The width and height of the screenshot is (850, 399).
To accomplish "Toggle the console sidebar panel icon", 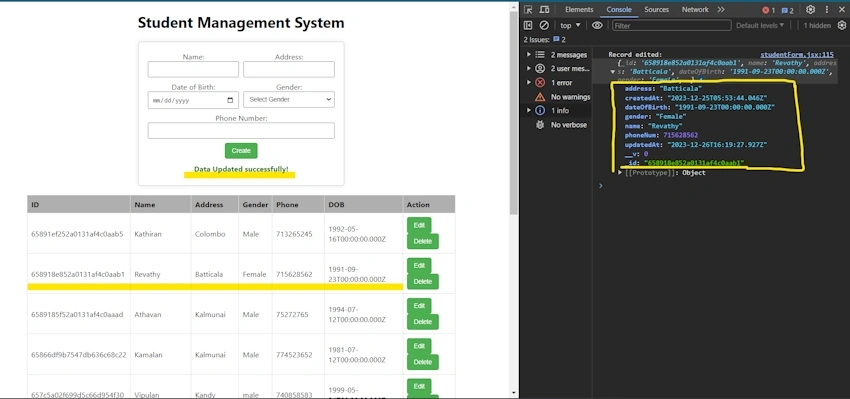I will (x=528, y=25).
